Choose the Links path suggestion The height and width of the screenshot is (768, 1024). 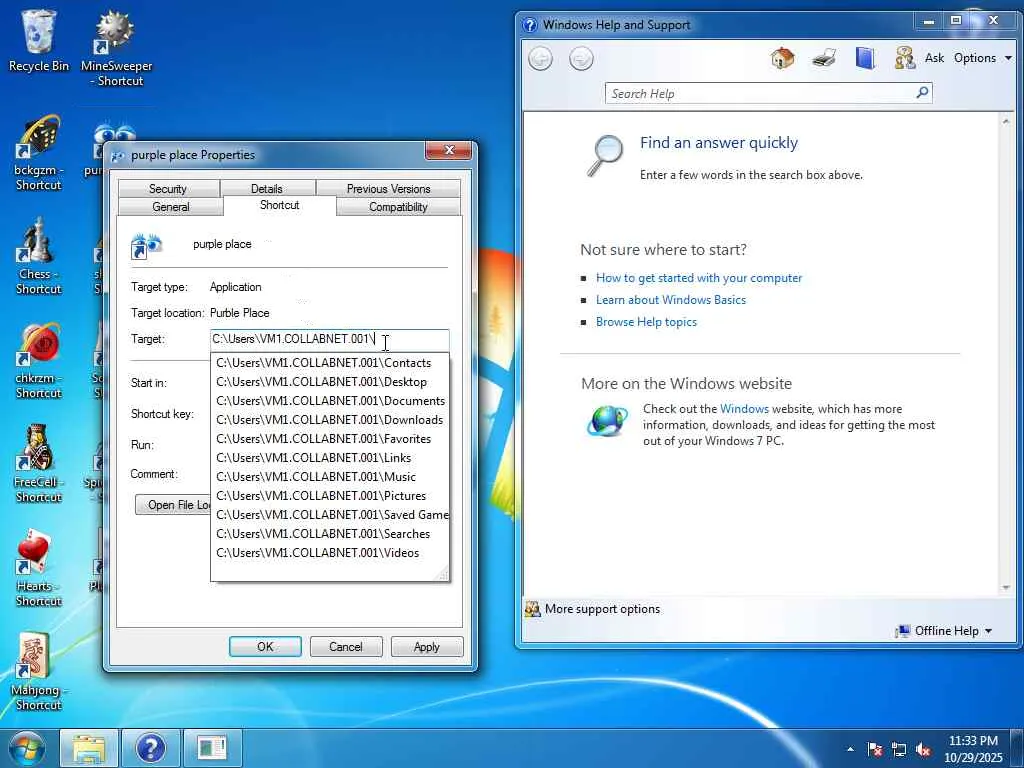(x=330, y=458)
